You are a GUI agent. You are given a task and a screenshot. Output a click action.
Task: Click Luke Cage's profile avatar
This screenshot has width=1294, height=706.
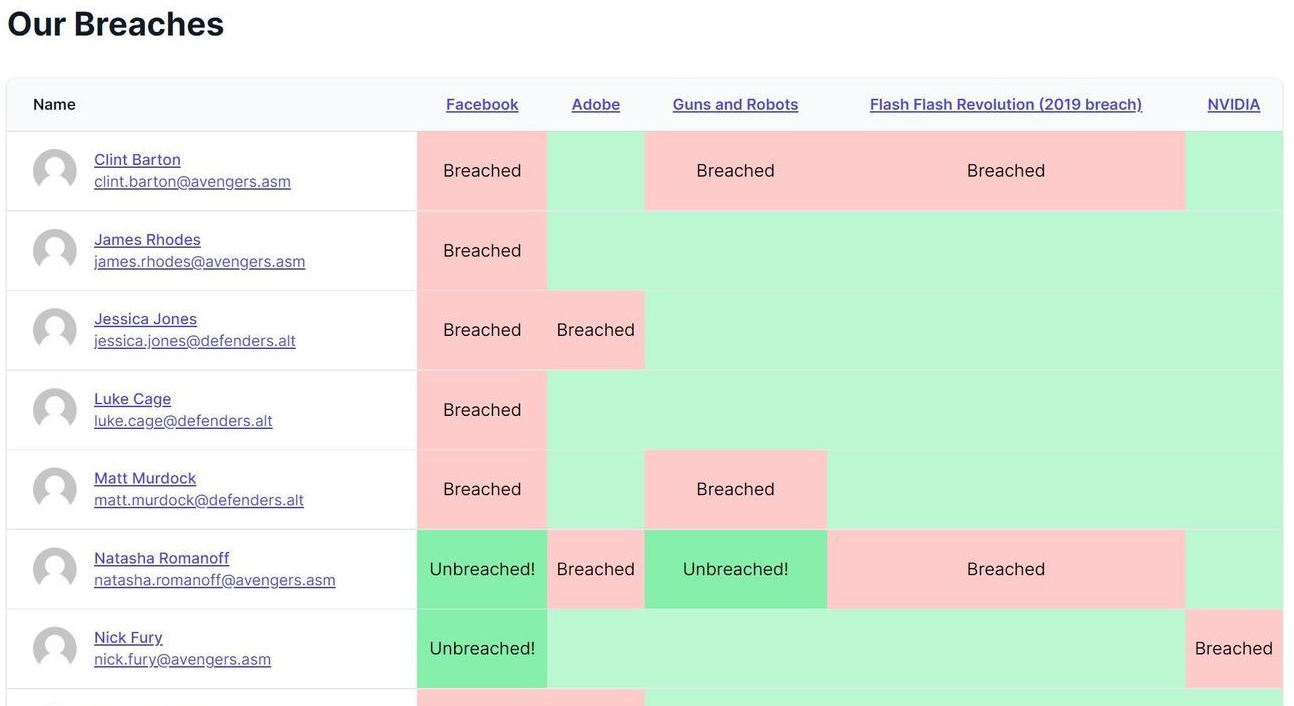tap(55, 410)
